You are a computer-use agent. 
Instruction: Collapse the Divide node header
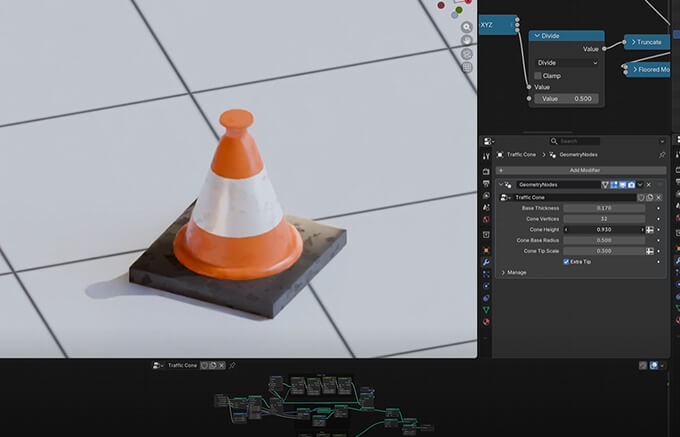tap(535, 36)
